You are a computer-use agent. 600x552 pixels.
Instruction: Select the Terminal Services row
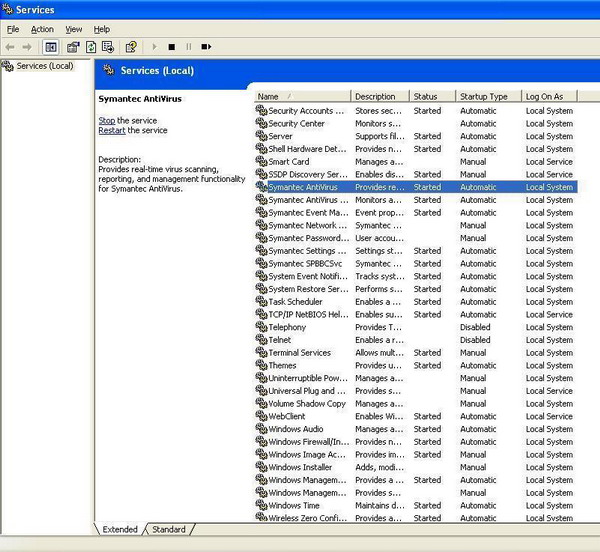tap(416, 352)
